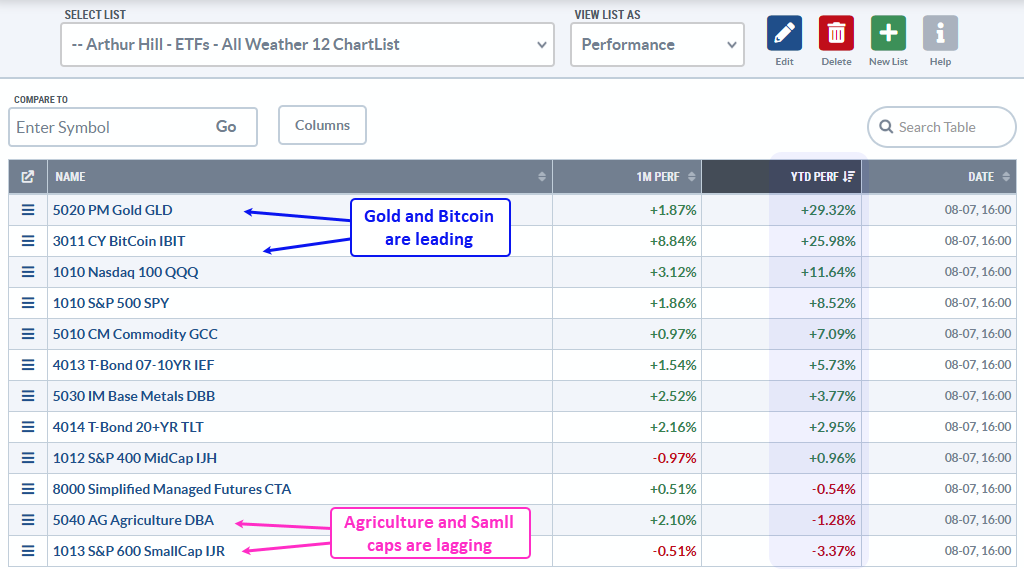Open row menu for 1013 S&P 600 SmallCap IJR
The width and height of the screenshot is (1024, 569).
click(x=28, y=551)
